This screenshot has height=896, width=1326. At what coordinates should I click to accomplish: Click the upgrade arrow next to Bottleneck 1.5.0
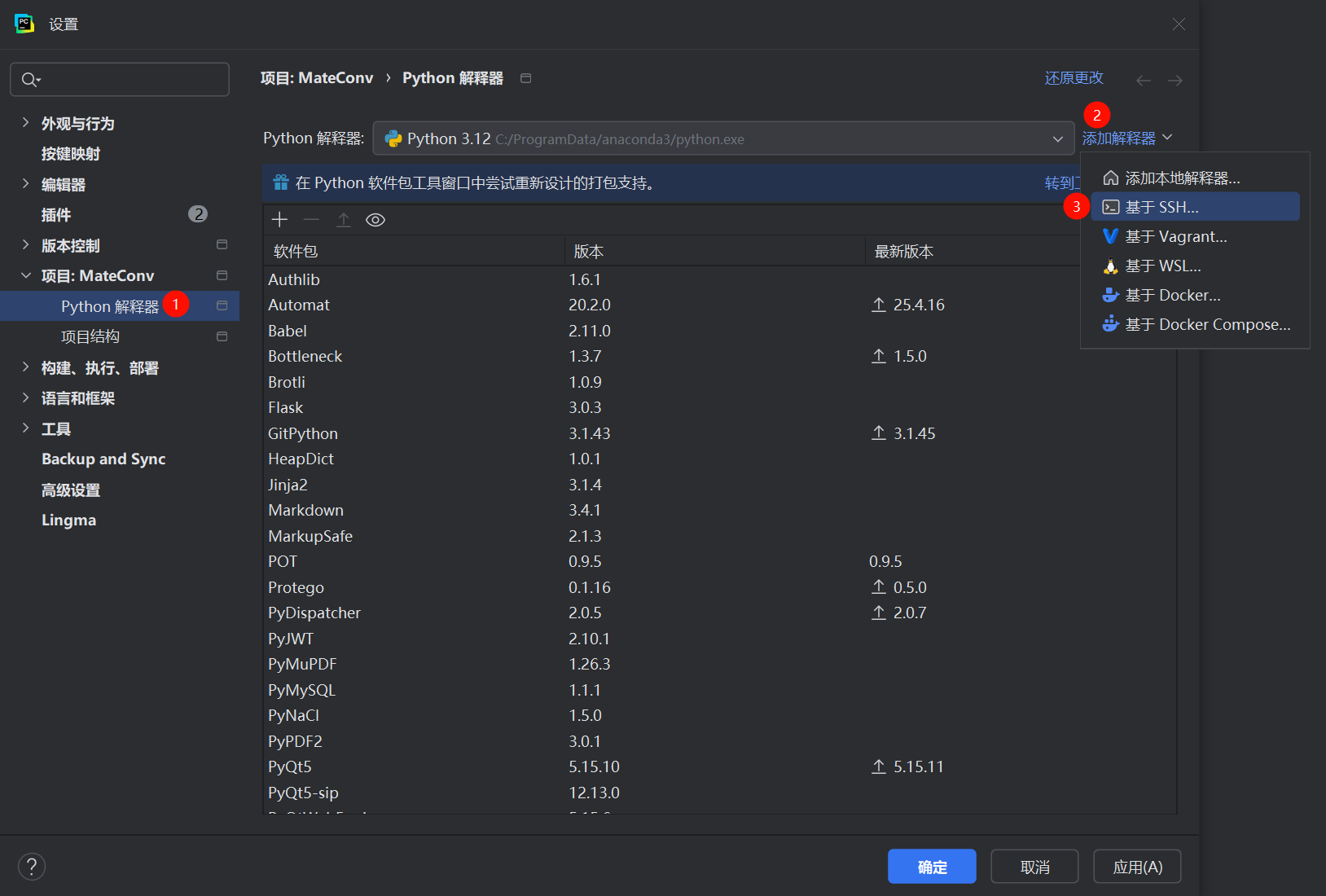pos(879,356)
